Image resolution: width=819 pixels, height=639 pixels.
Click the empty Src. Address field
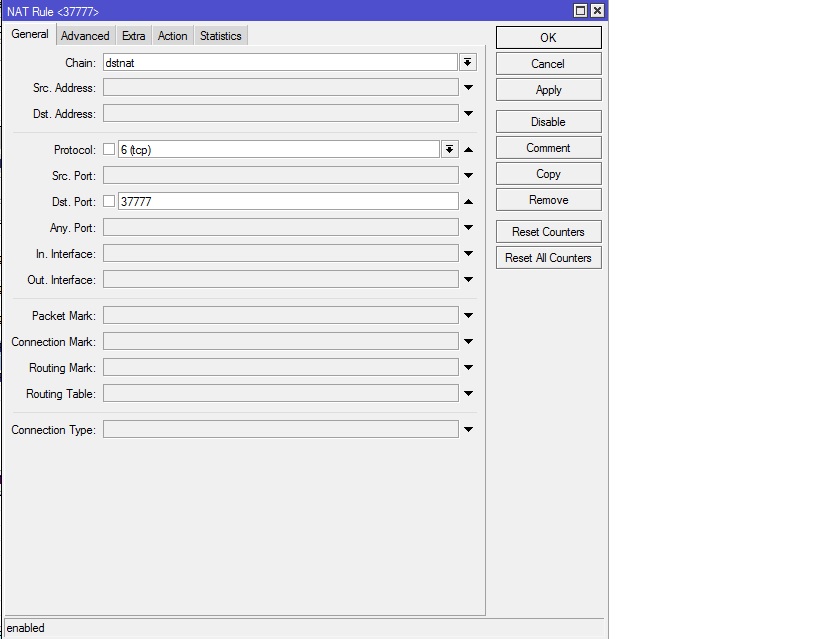point(280,87)
